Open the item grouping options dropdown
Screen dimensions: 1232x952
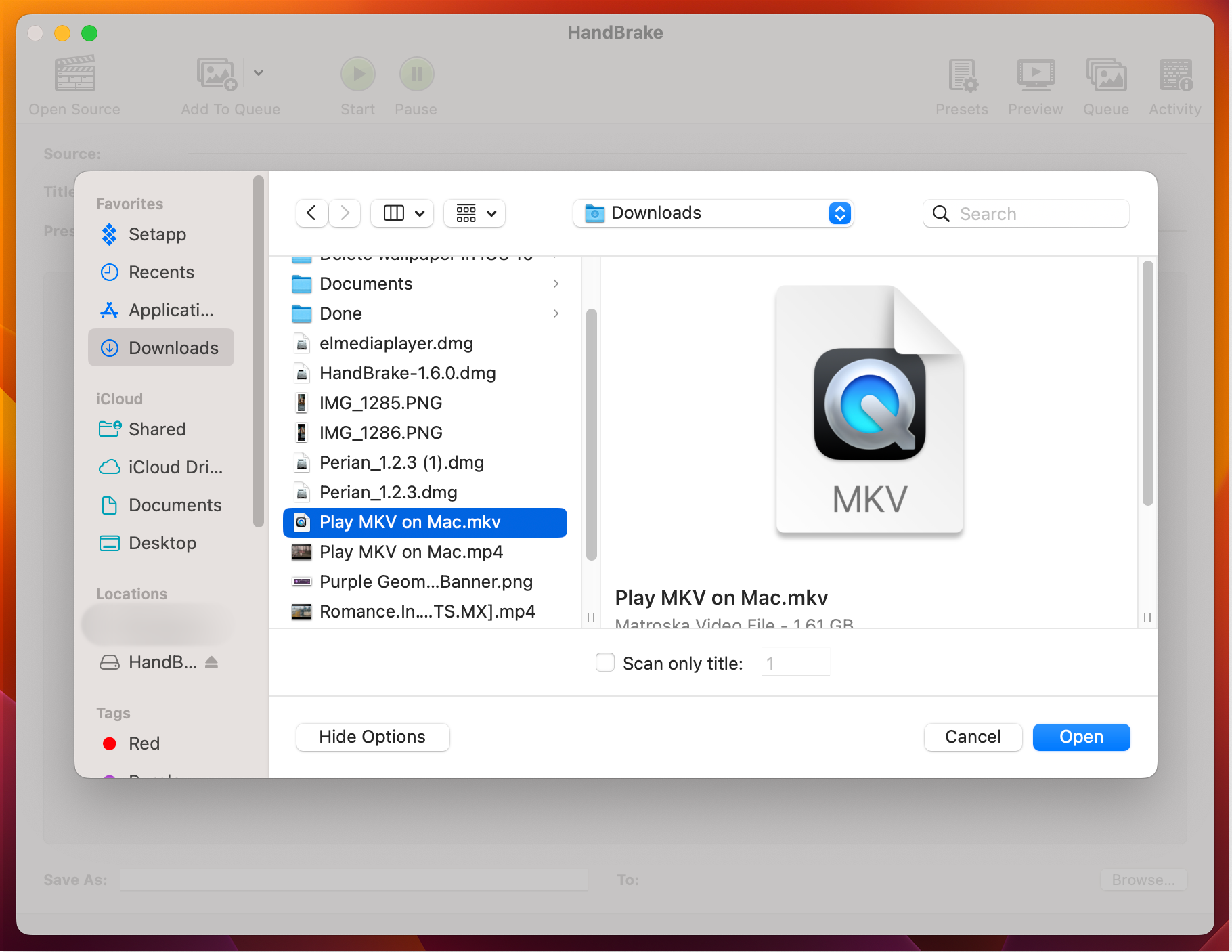click(x=475, y=213)
